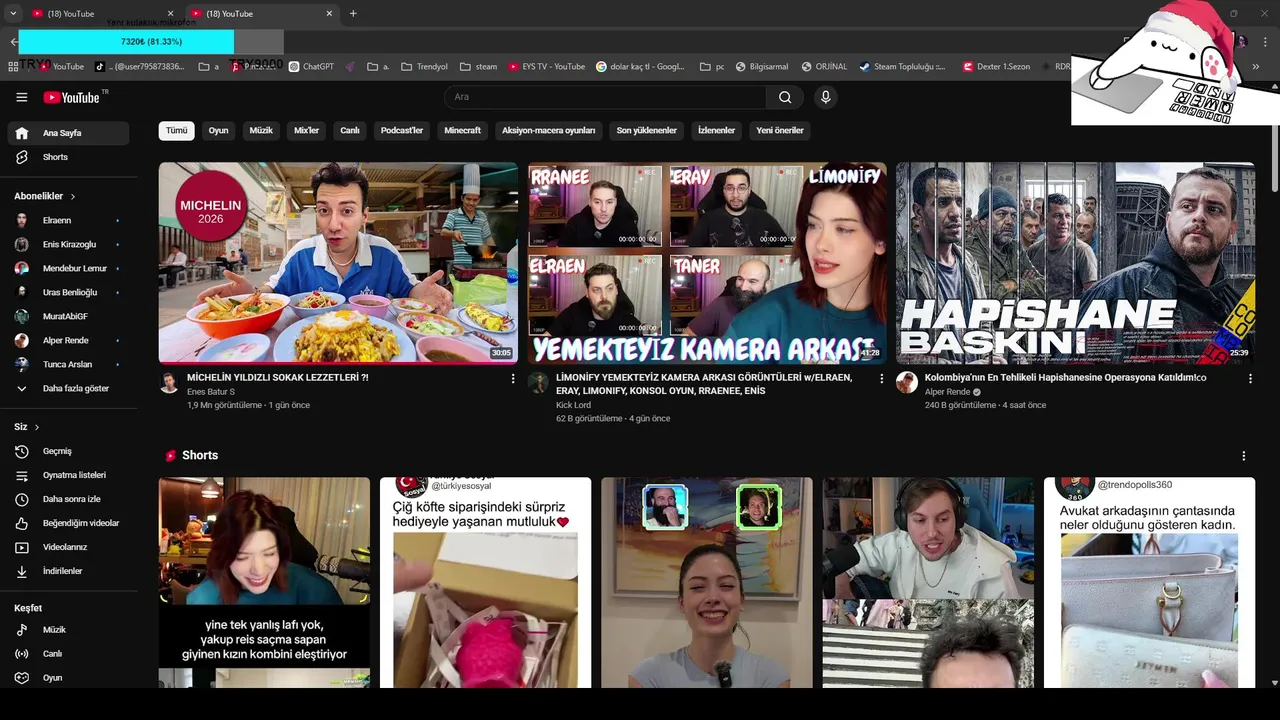Image resolution: width=1280 pixels, height=720 pixels.
Task: Open Shorts shelf more options menu
Action: [1243, 456]
